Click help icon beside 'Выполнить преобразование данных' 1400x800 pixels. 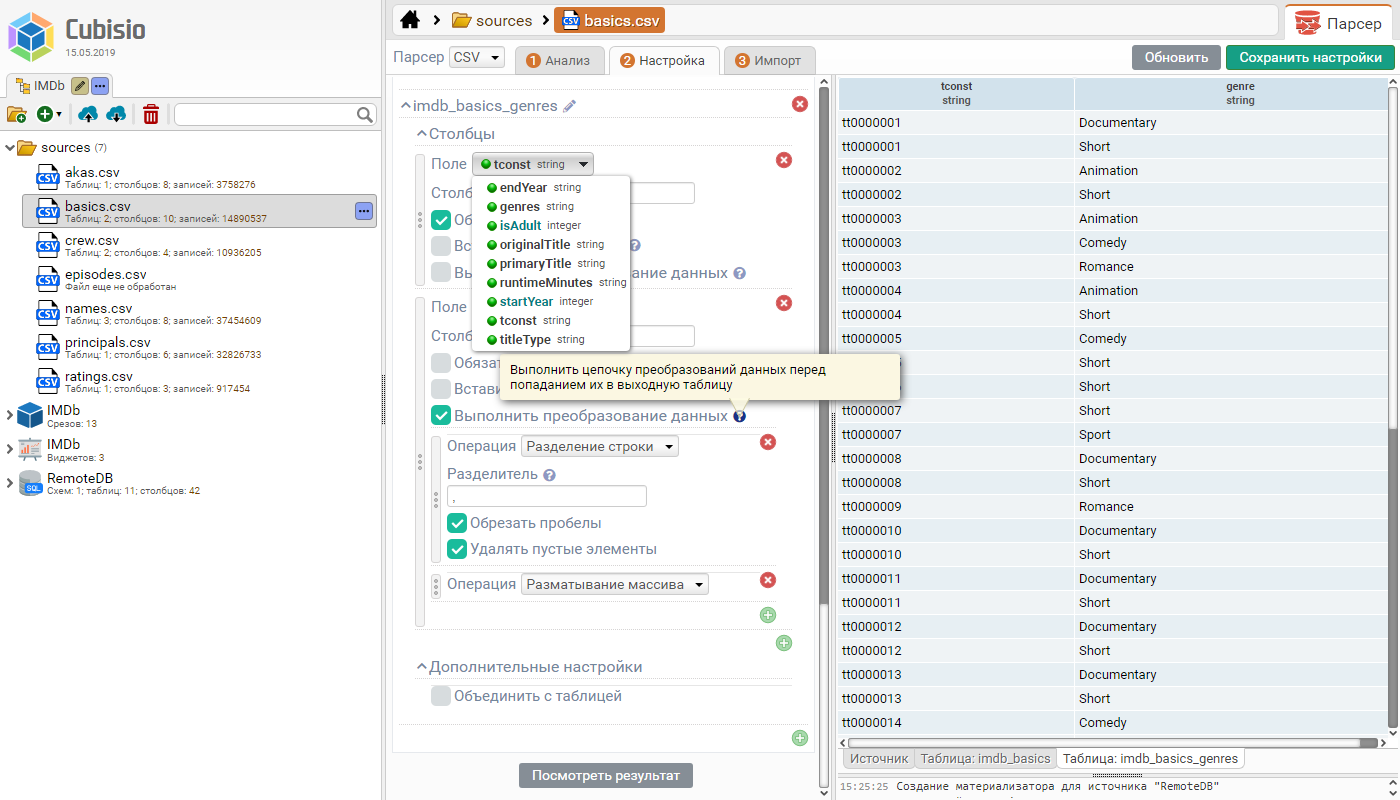pos(739,416)
